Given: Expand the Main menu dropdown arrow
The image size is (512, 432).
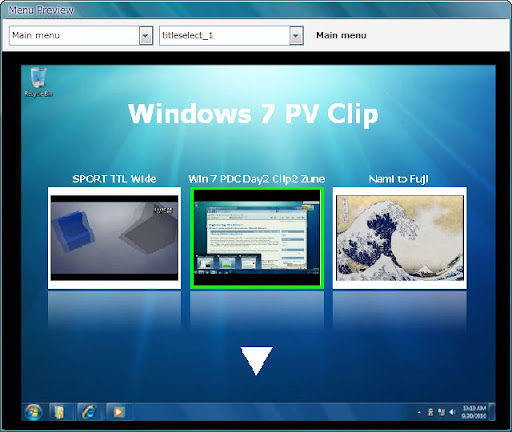Looking at the screenshot, I should pyautogui.click(x=146, y=36).
